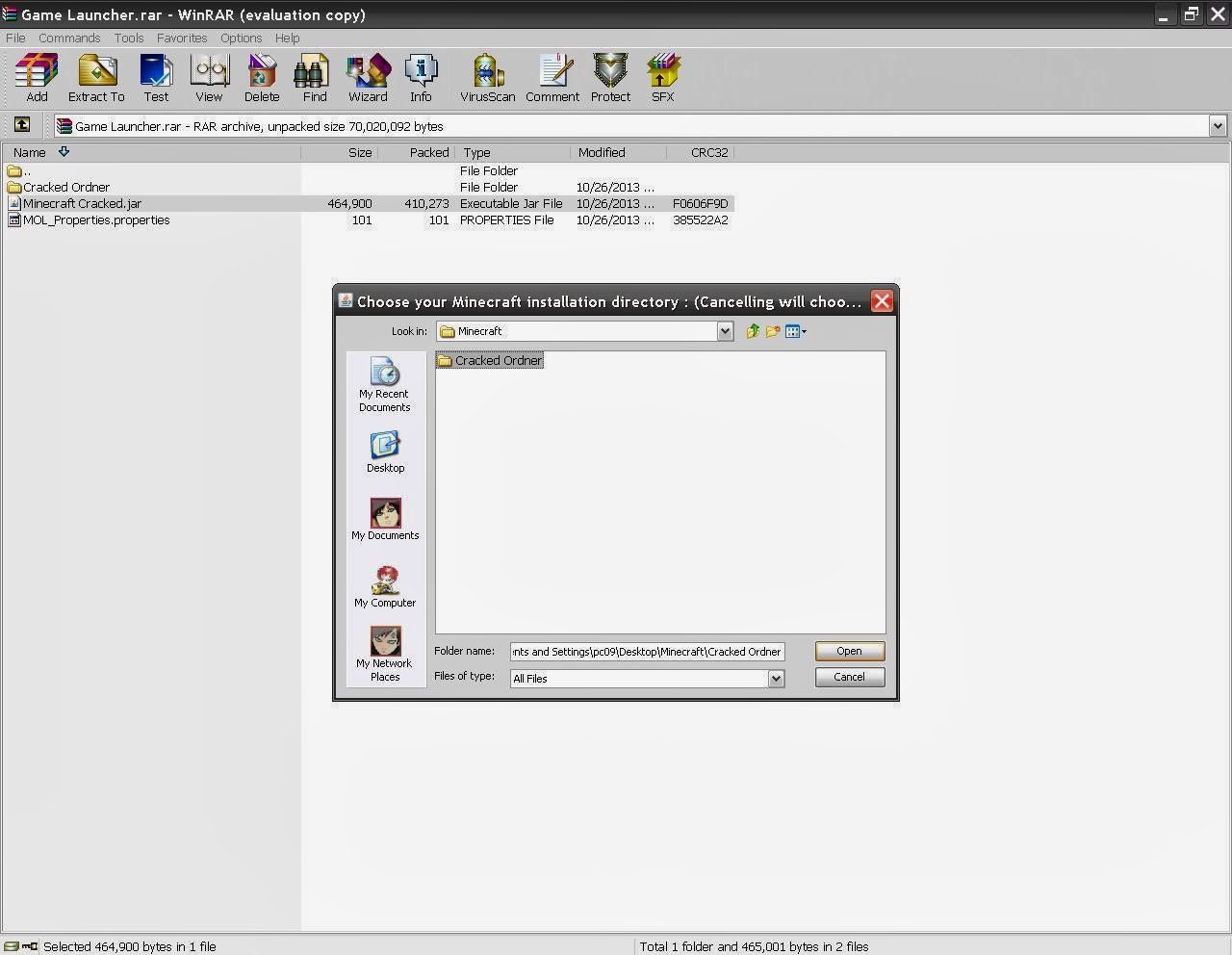This screenshot has width=1232, height=955.
Task: Click the Cancel button in the dialog
Action: (849, 677)
